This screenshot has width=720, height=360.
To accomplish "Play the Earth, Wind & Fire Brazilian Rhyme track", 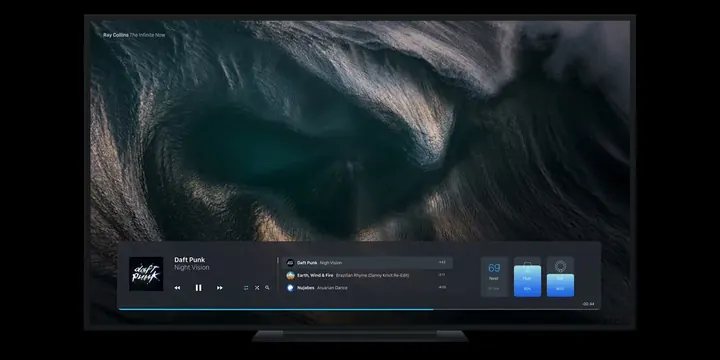I will point(367,276).
